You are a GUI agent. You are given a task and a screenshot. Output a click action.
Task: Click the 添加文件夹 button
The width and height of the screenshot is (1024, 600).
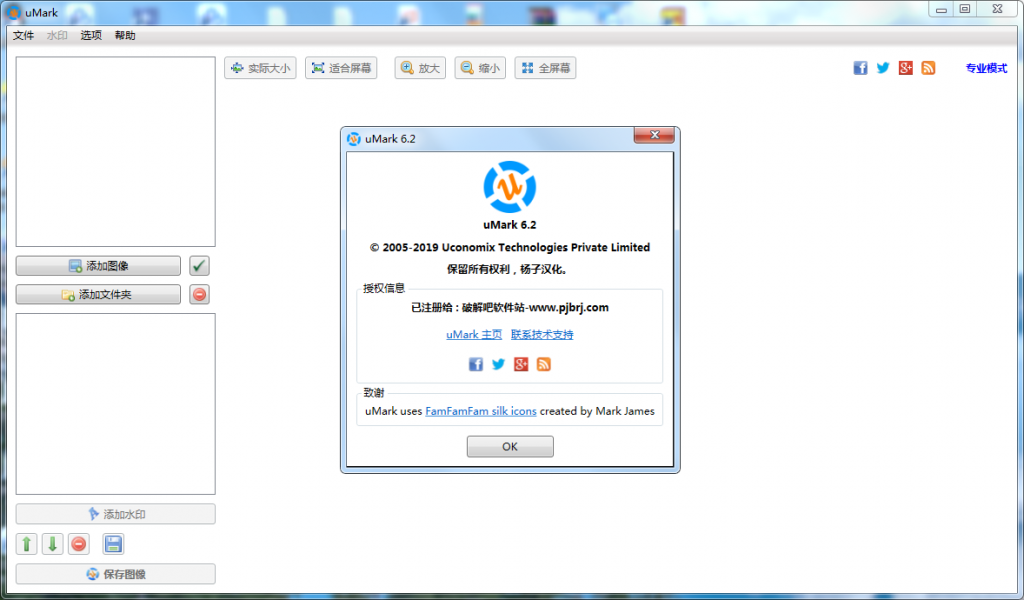click(98, 294)
